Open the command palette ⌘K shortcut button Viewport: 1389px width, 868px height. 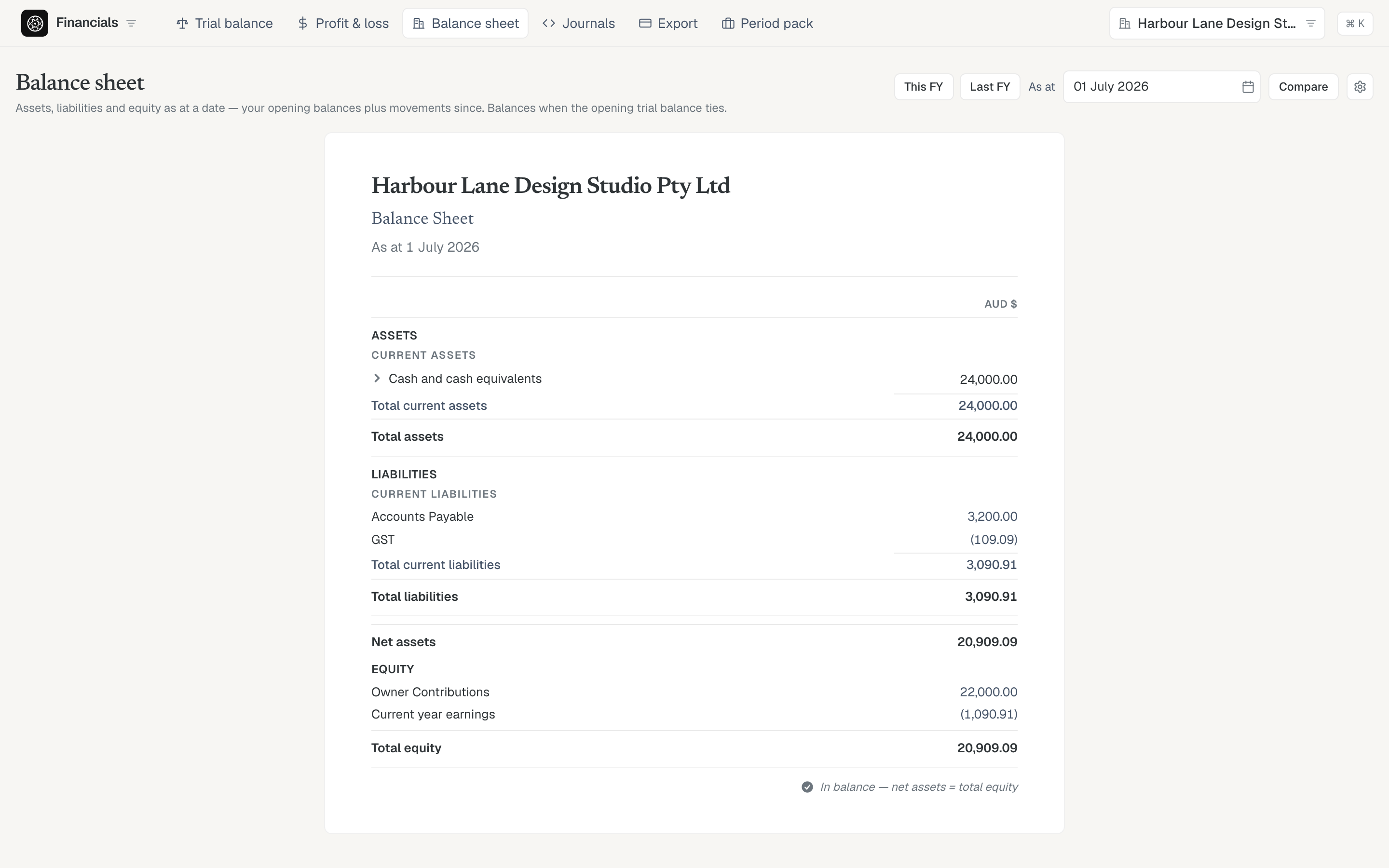tap(1355, 24)
